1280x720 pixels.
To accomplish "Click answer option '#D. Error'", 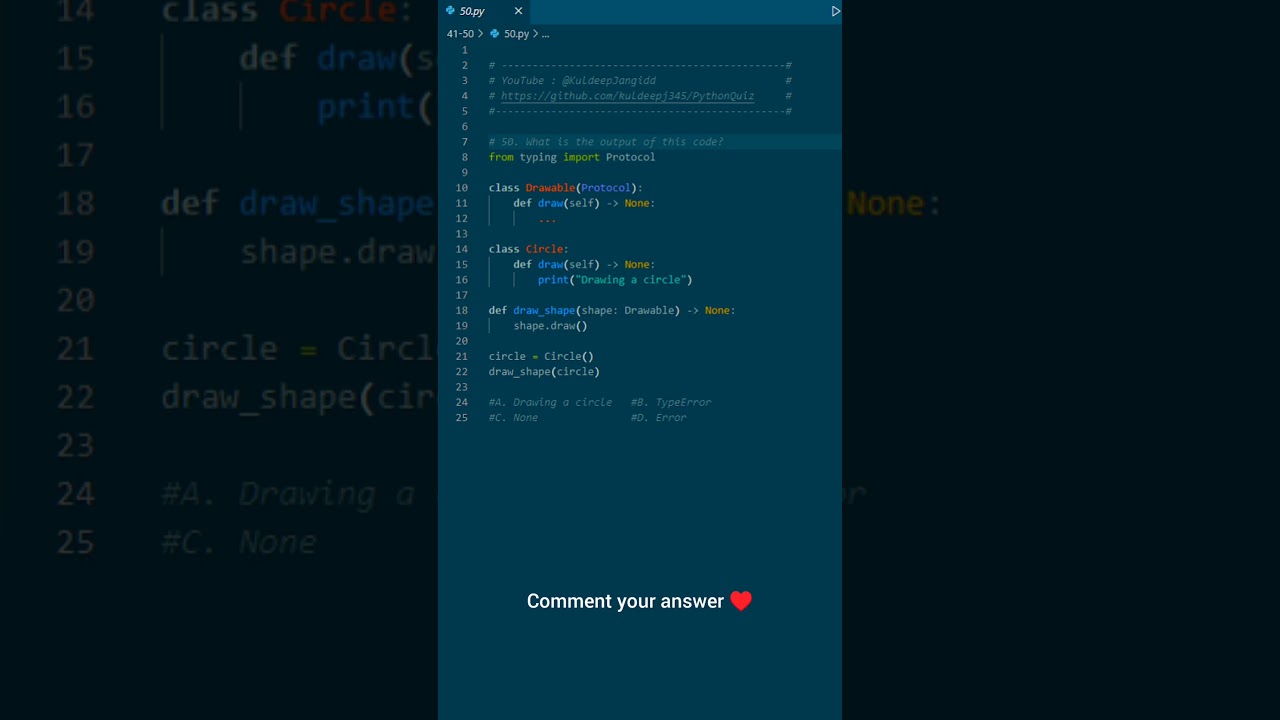I will click(658, 418).
